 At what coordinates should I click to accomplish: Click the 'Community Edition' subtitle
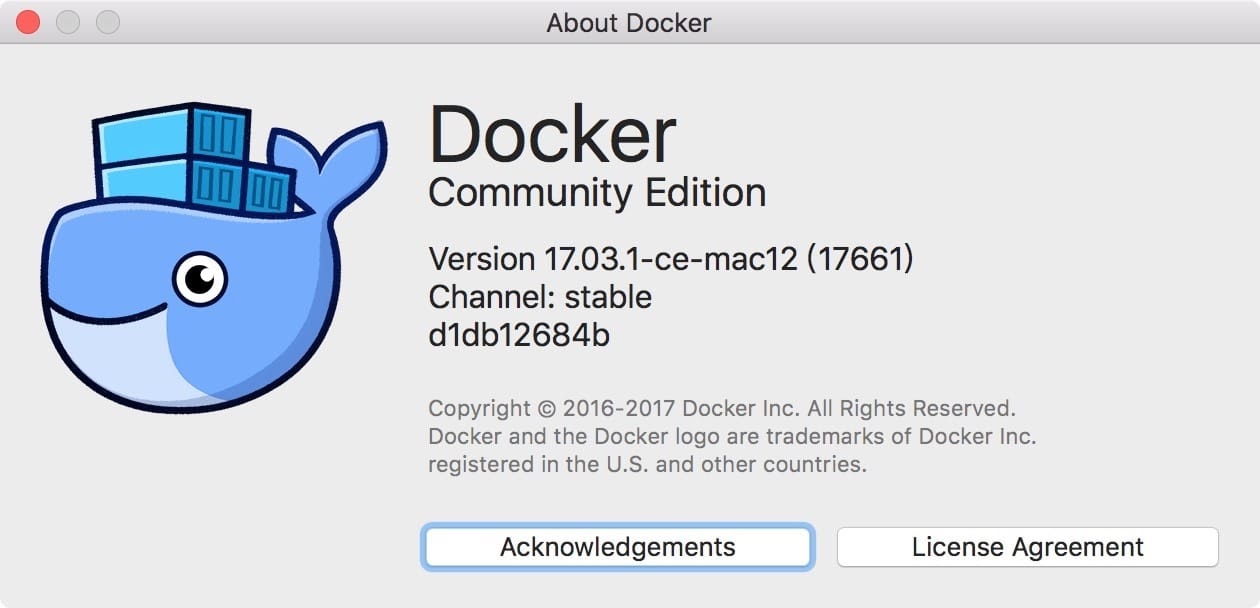(597, 193)
